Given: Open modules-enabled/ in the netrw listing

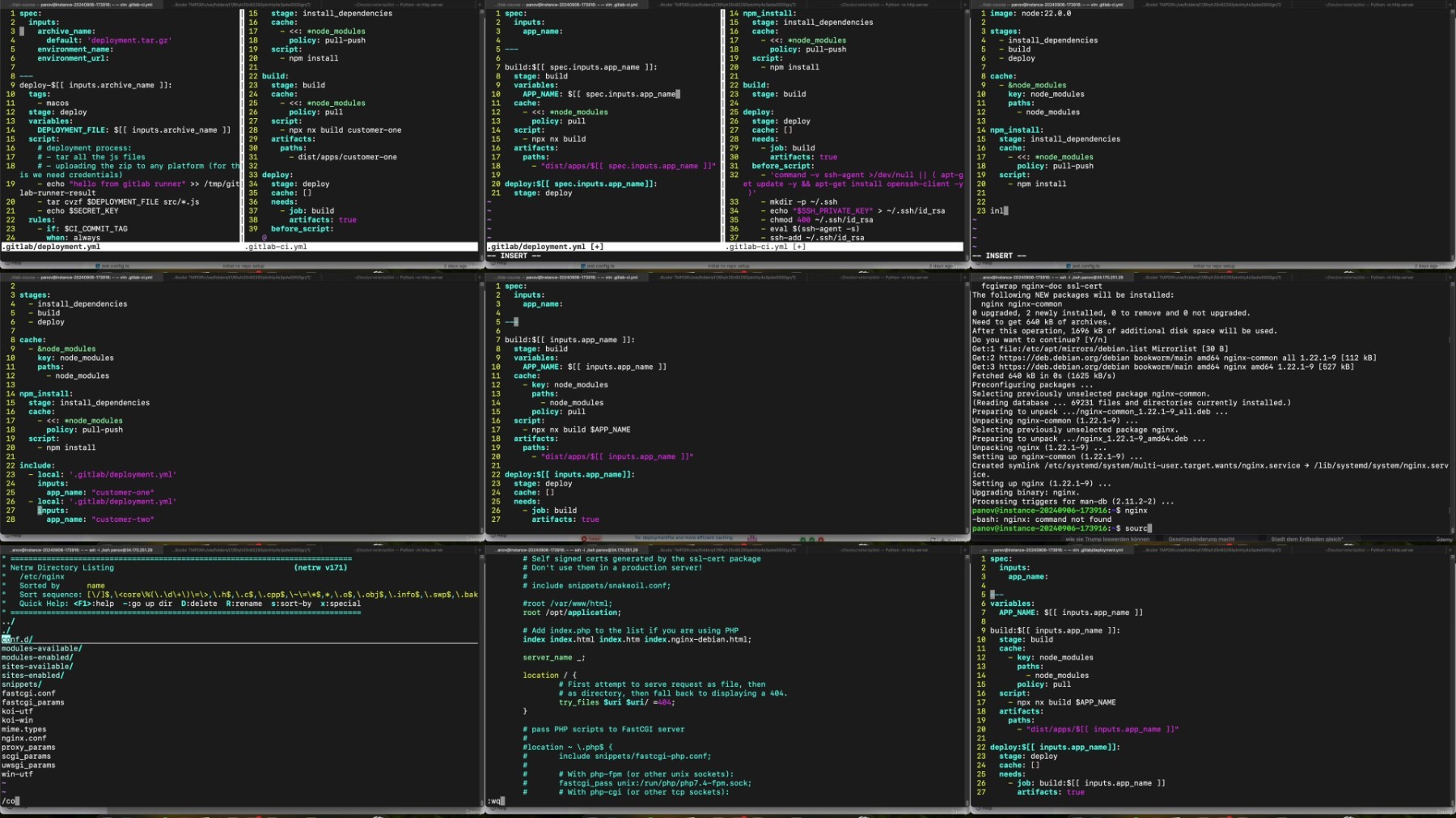Looking at the screenshot, I should pyautogui.click(x=37, y=657).
